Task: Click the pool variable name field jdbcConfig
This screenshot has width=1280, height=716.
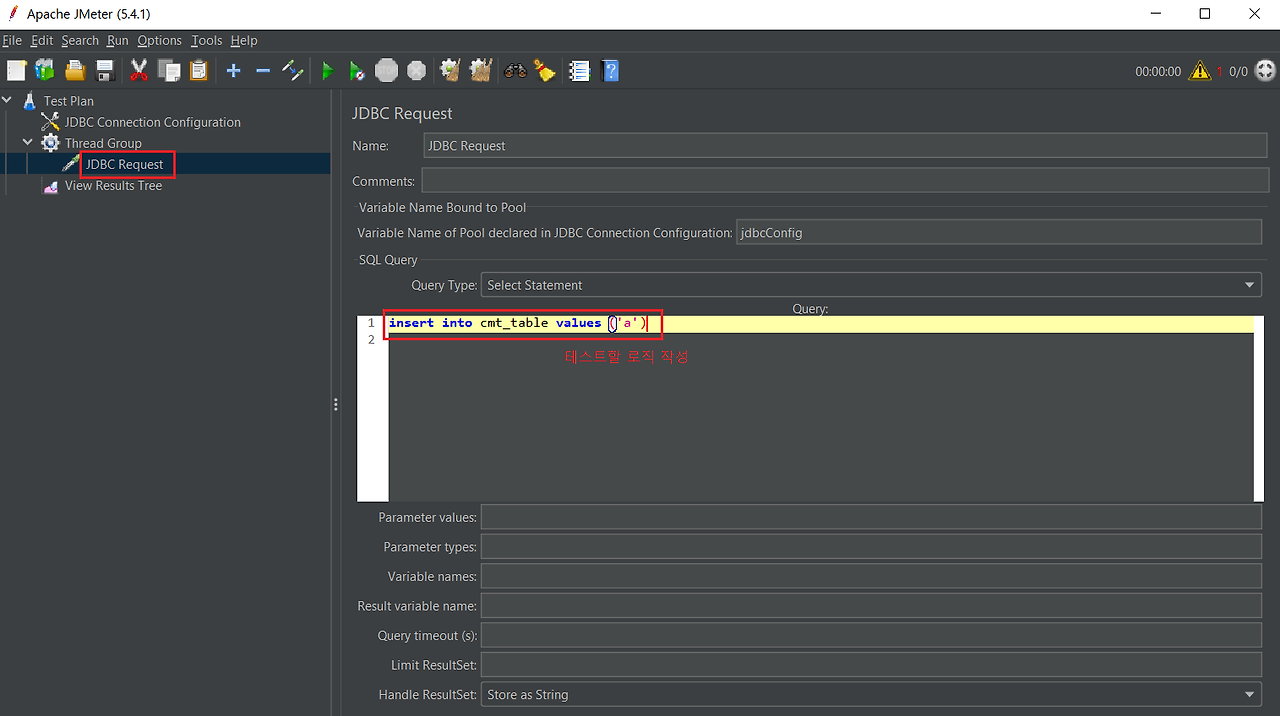Action: click(x=999, y=232)
